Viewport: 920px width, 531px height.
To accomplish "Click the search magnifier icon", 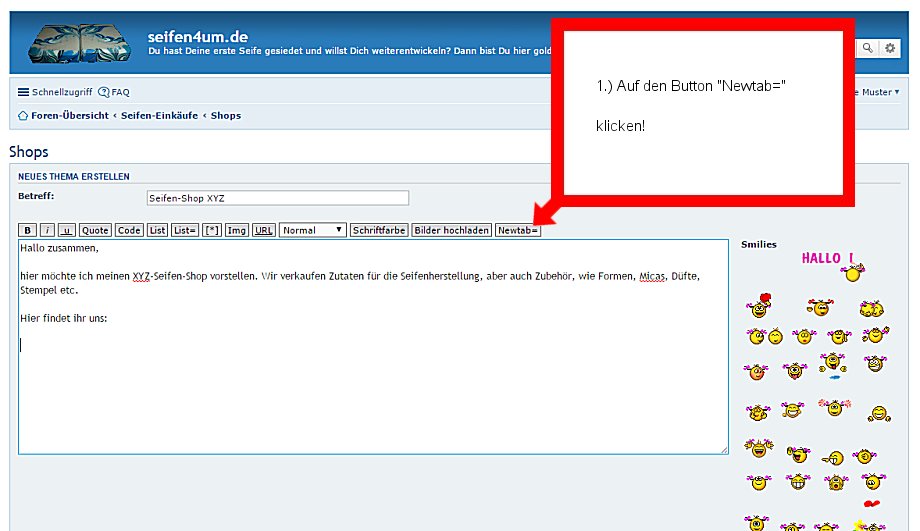I will coord(868,47).
